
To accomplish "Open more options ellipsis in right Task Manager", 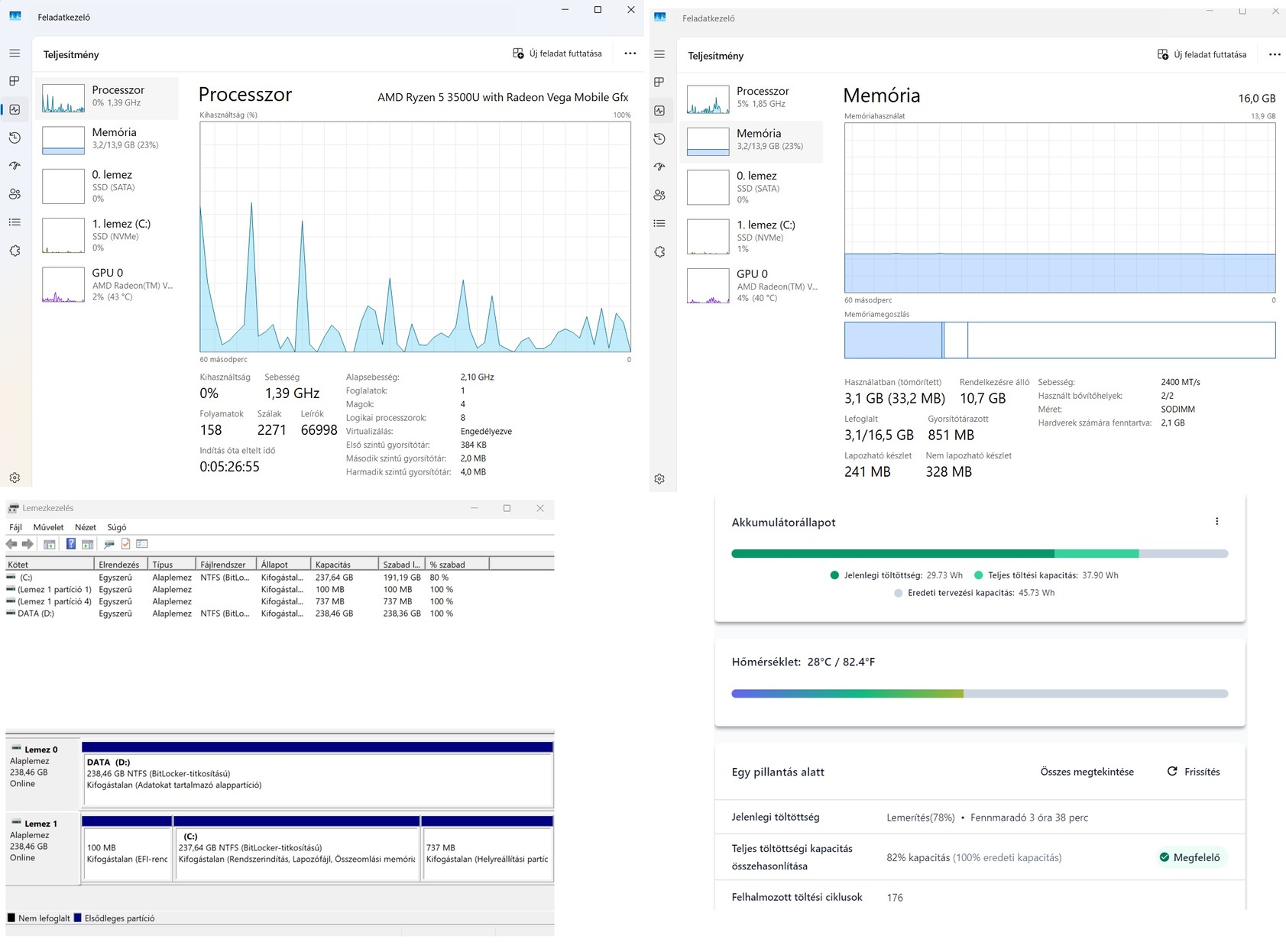I will pyautogui.click(x=1275, y=55).
